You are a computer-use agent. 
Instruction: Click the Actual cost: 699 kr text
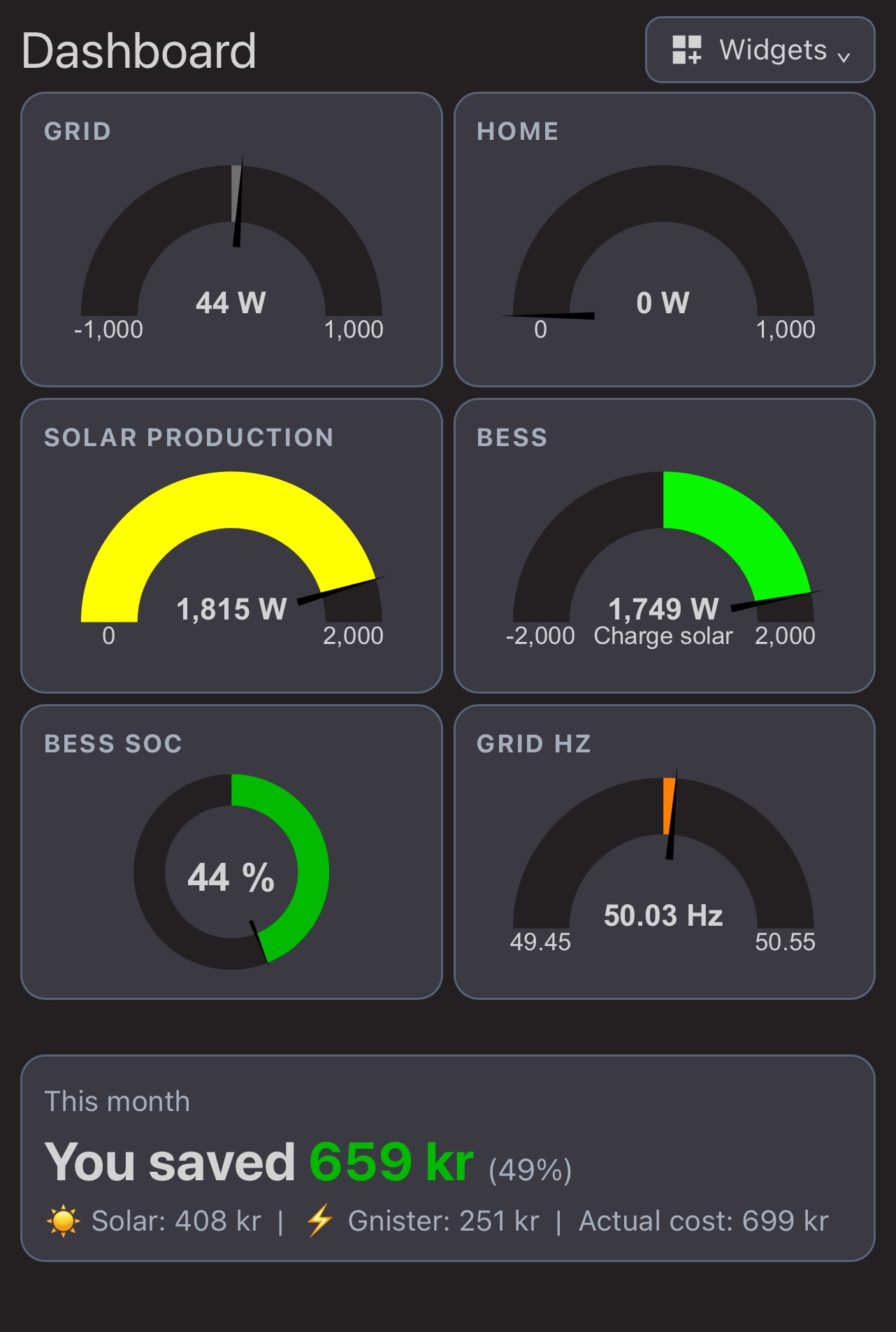coord(704,1221)
